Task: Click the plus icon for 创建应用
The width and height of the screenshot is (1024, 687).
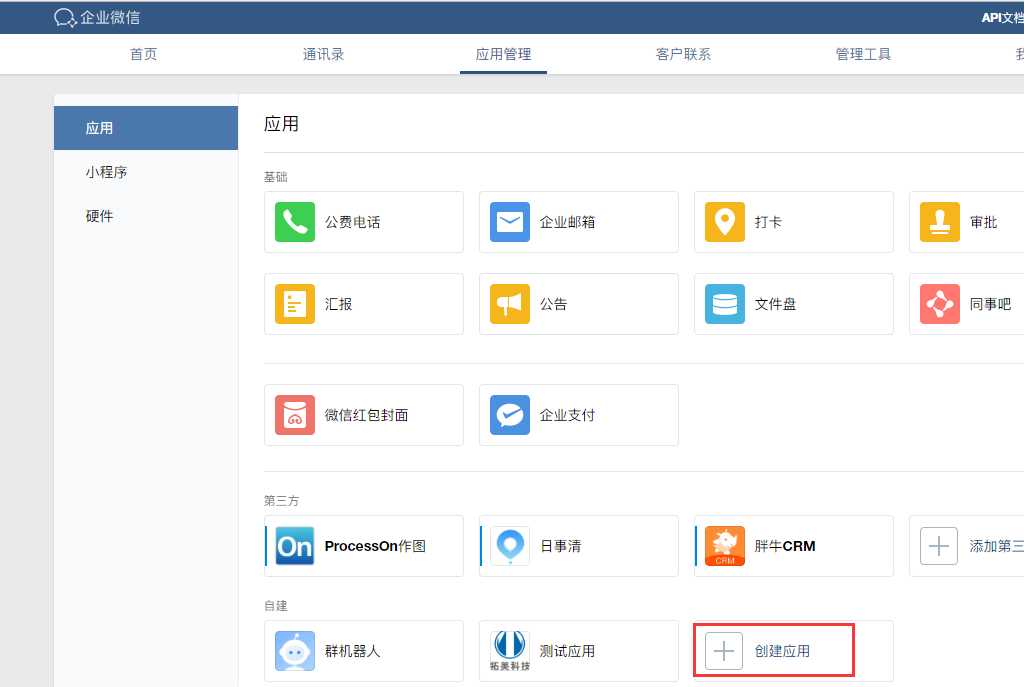Action: [724, 651]
